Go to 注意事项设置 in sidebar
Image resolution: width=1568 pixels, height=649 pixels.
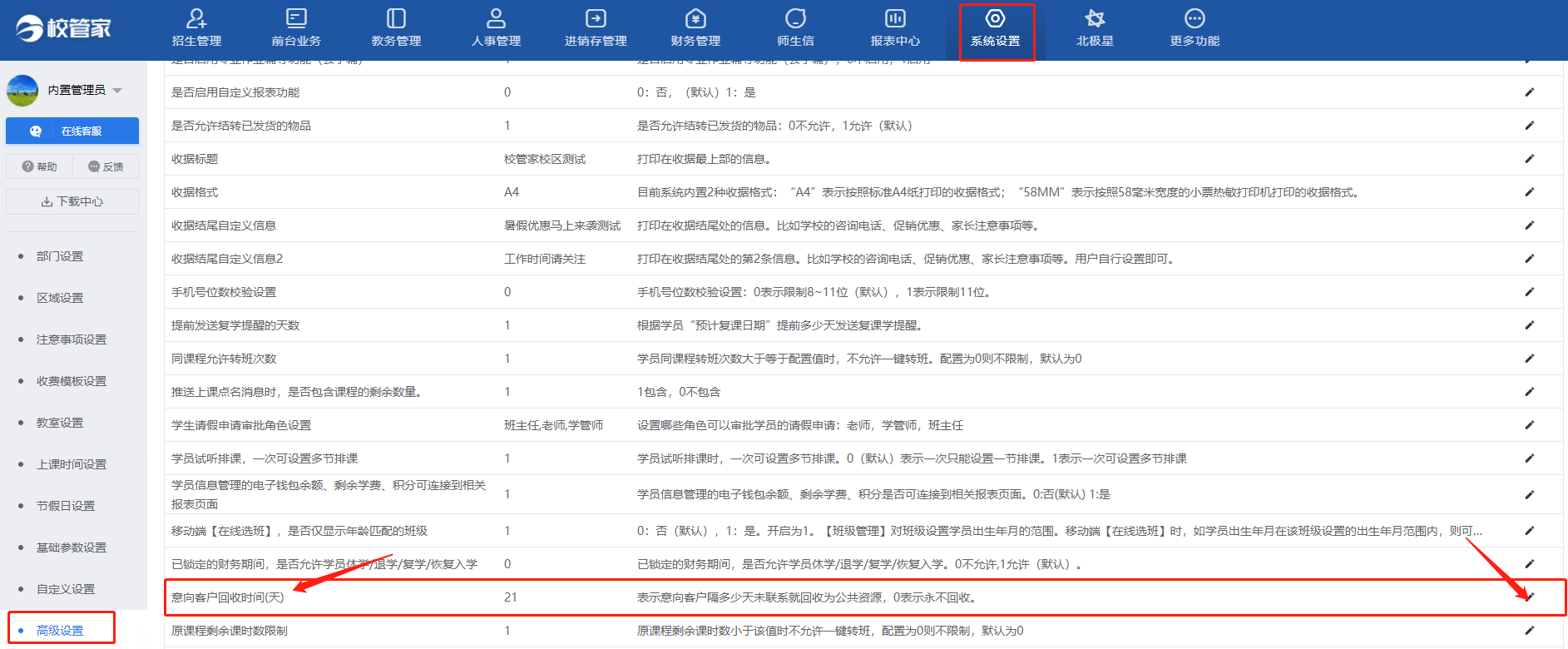[72, 339]
